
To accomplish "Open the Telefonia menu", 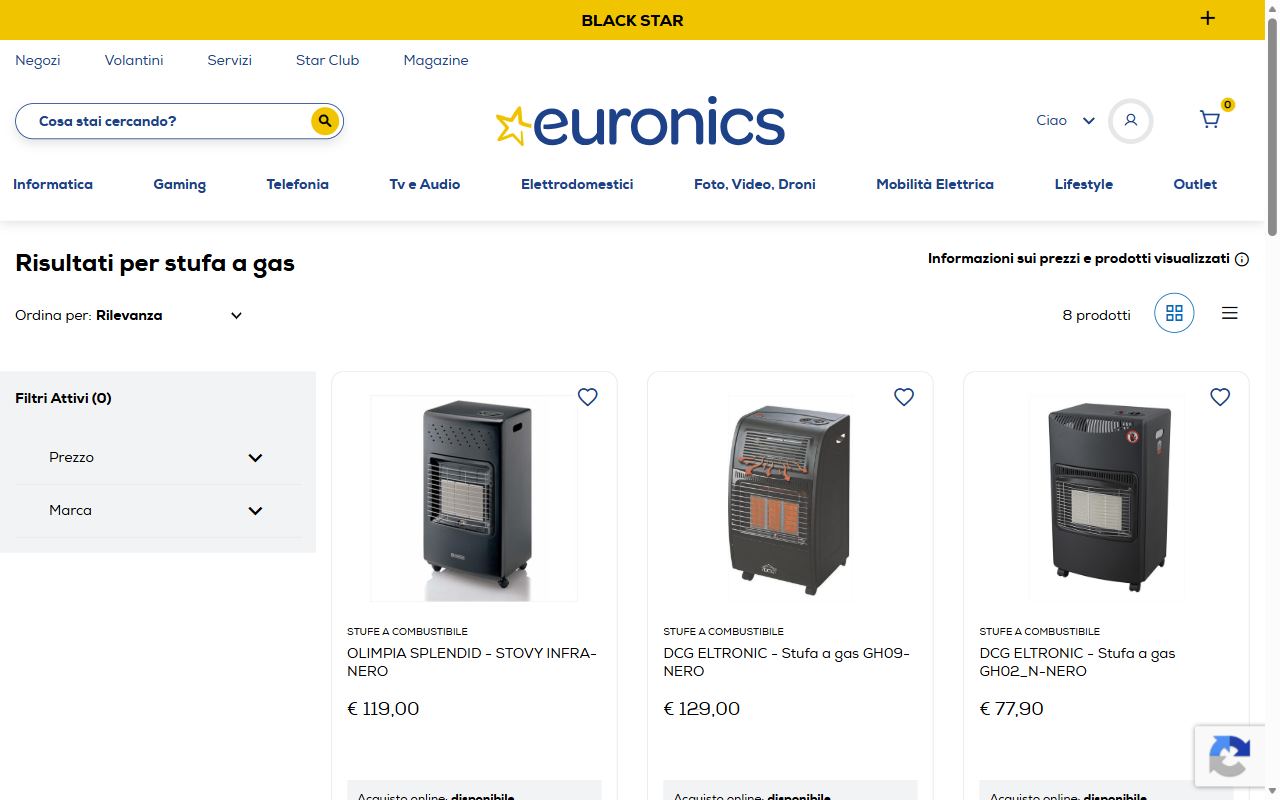I will tap(298, 184).
